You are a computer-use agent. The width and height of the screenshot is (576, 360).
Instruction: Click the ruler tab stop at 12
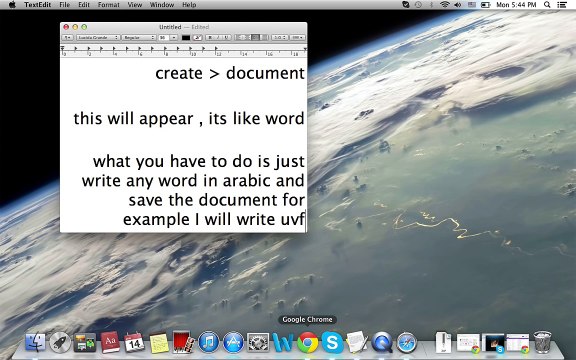point(216,48)
